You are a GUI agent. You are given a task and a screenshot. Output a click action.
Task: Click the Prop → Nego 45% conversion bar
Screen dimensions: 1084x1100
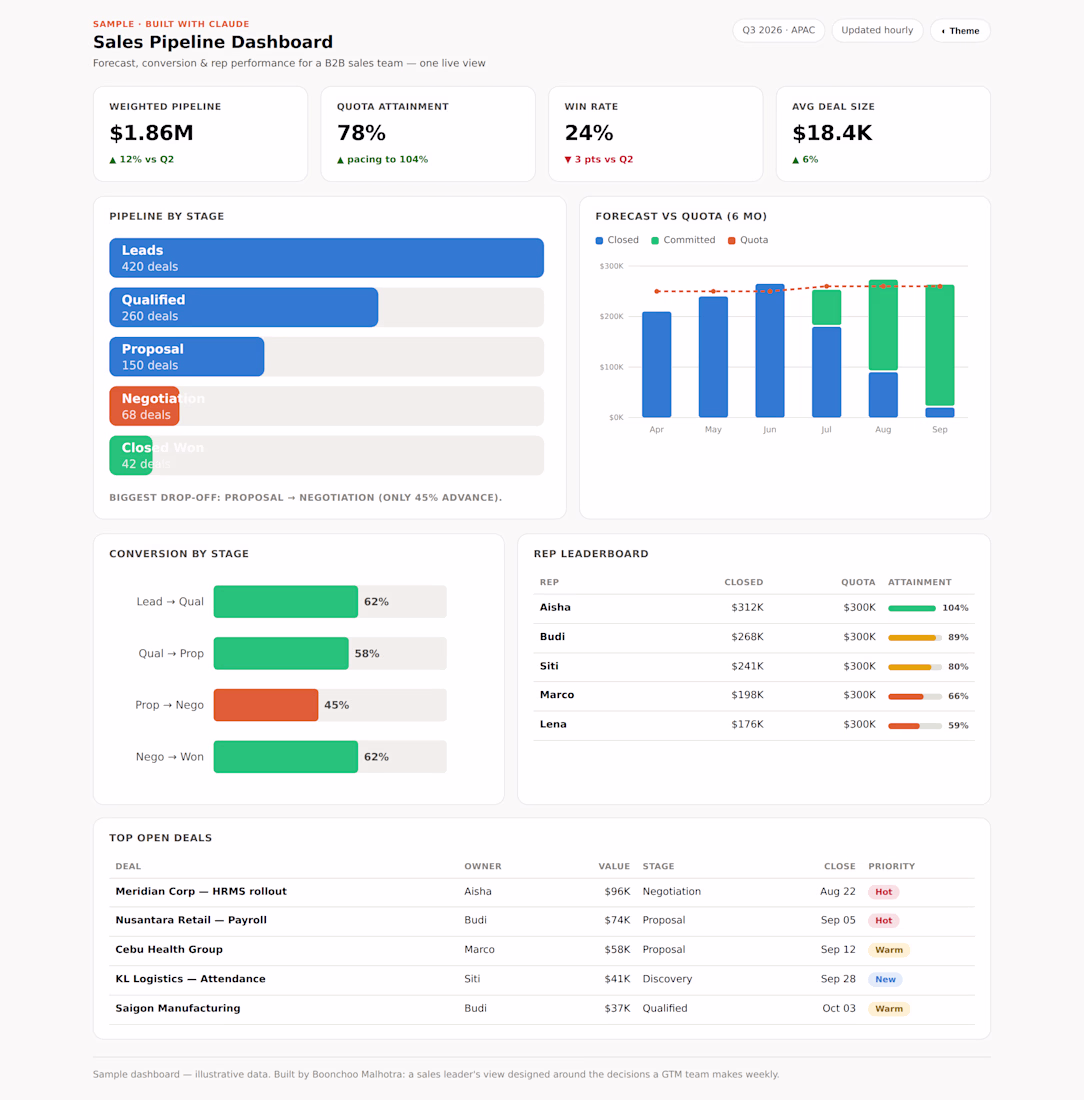[x=266, y=705]
